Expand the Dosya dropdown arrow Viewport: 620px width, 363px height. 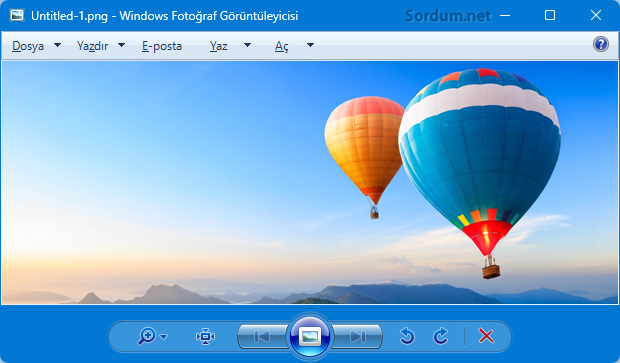57,45
